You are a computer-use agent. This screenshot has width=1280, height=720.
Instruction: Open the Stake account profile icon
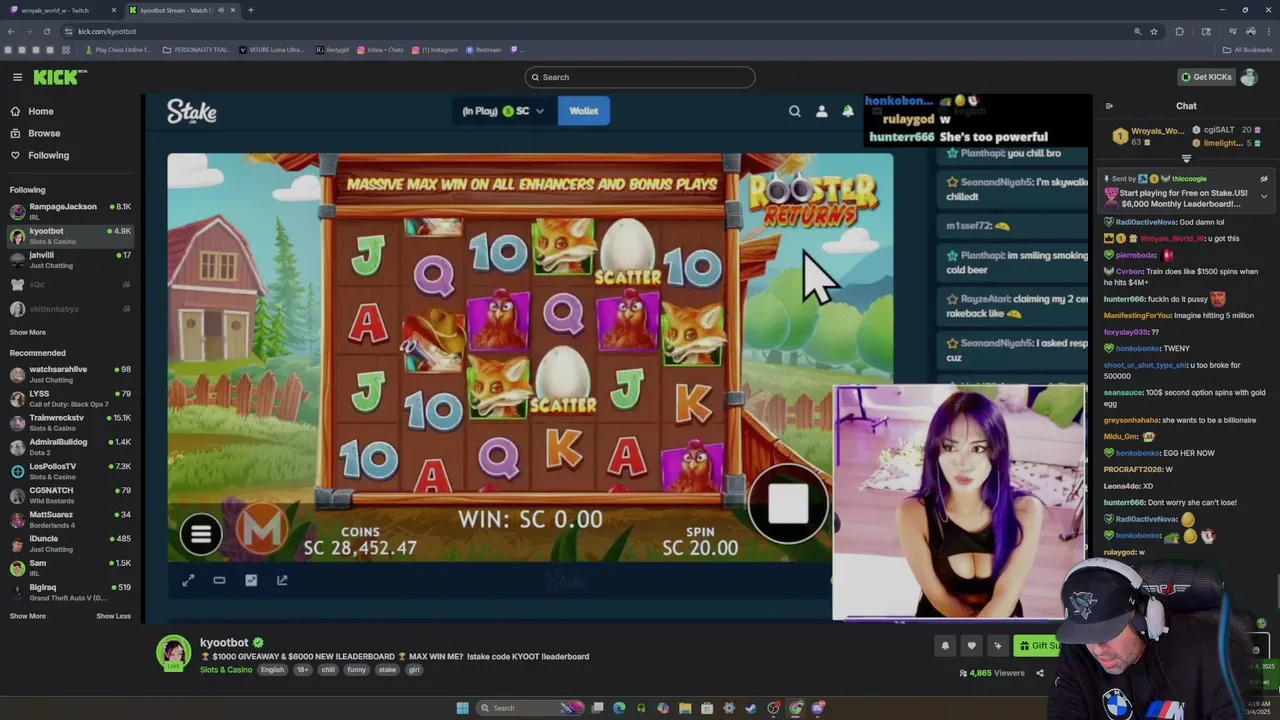pyautogui.click(x=822, y=112)
